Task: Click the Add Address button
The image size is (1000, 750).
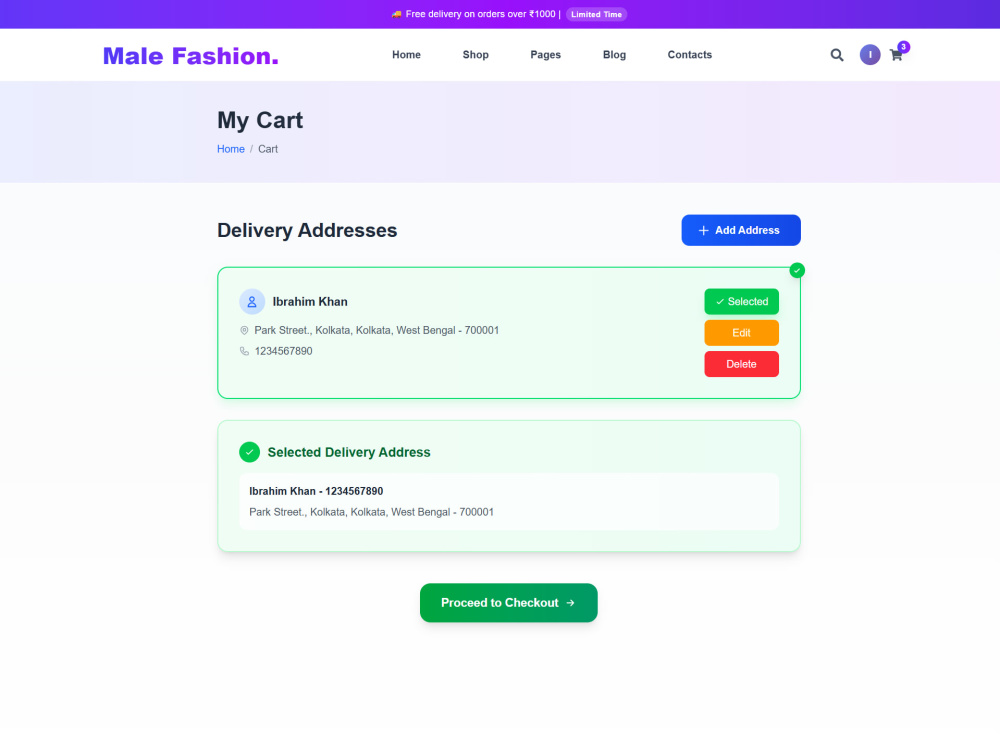Action: [741, 230]
